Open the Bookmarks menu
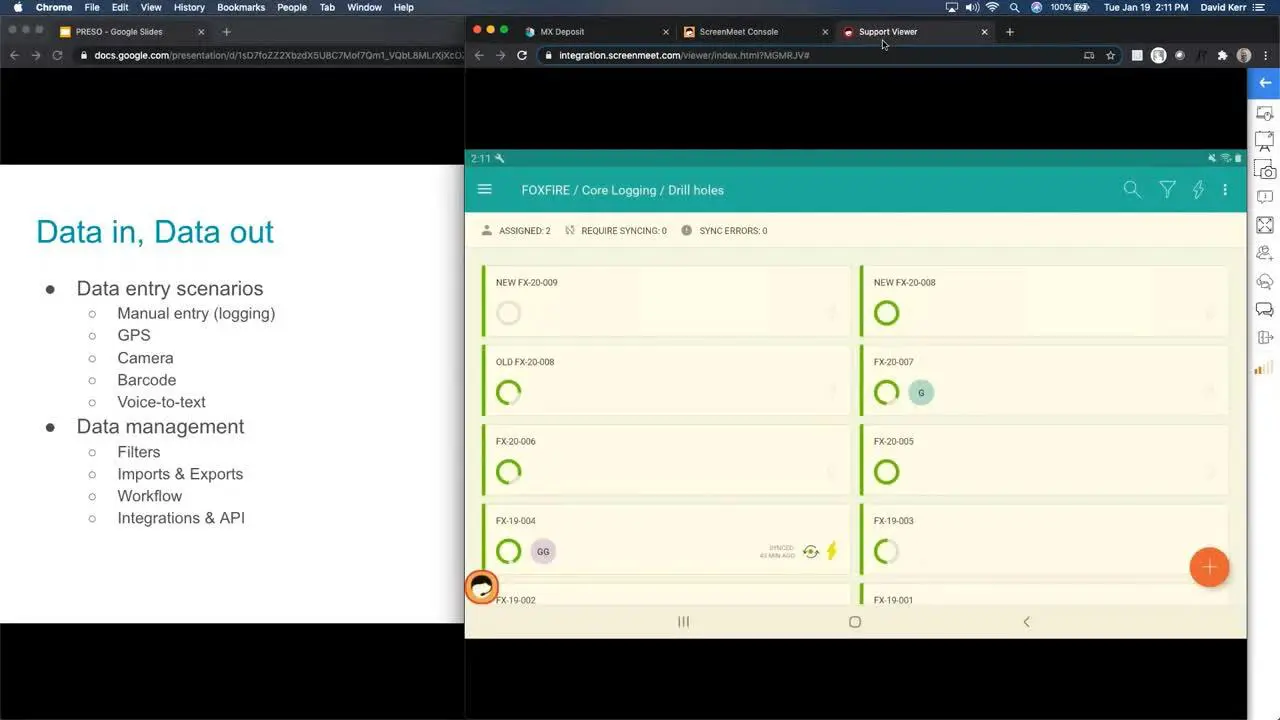The height and width of the screenshot is (720, 1280). [x=241, y=7]
